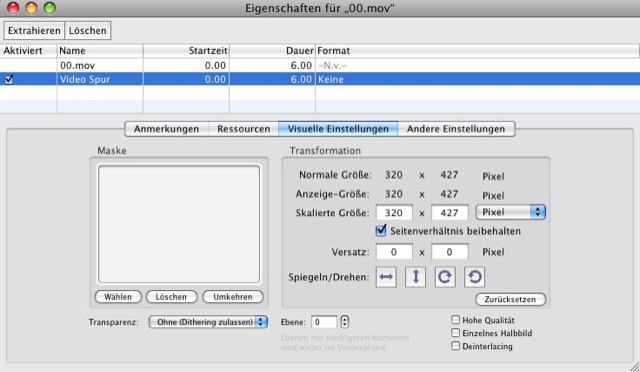Click the yellow minimize window button
640x372 pixels.
coord(31,8)
